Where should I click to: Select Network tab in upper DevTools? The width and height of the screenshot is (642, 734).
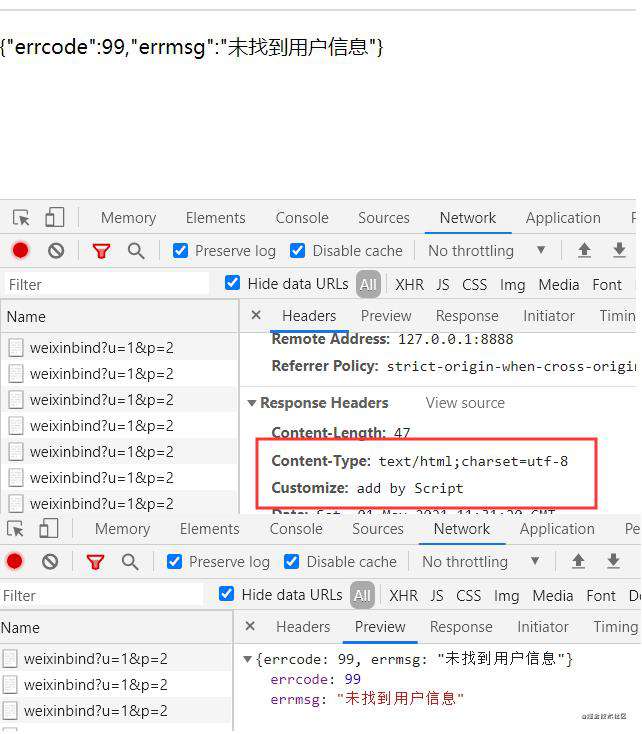(467, 218)
